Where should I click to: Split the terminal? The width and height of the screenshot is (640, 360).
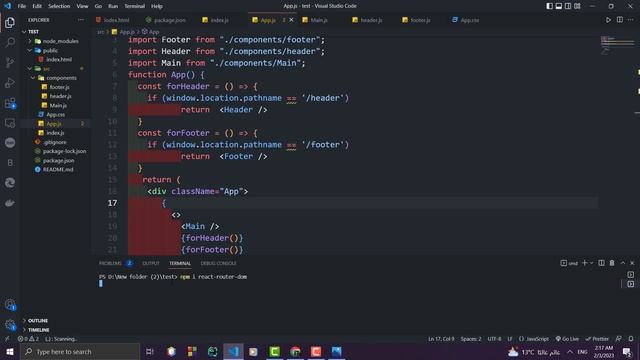click(x=601, y=263)
